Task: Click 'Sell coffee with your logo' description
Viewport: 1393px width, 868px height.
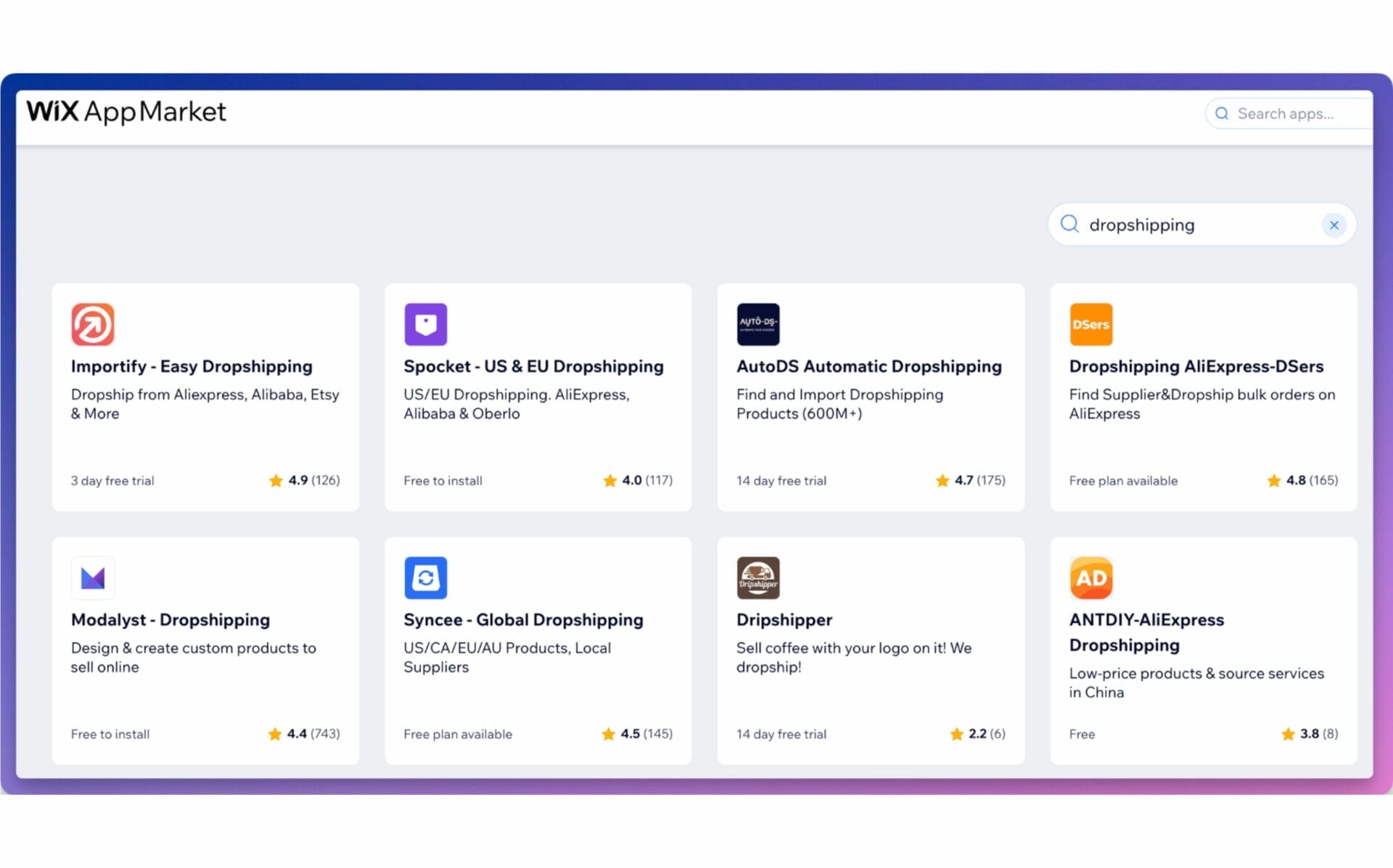Action: (x=854, y=657)
